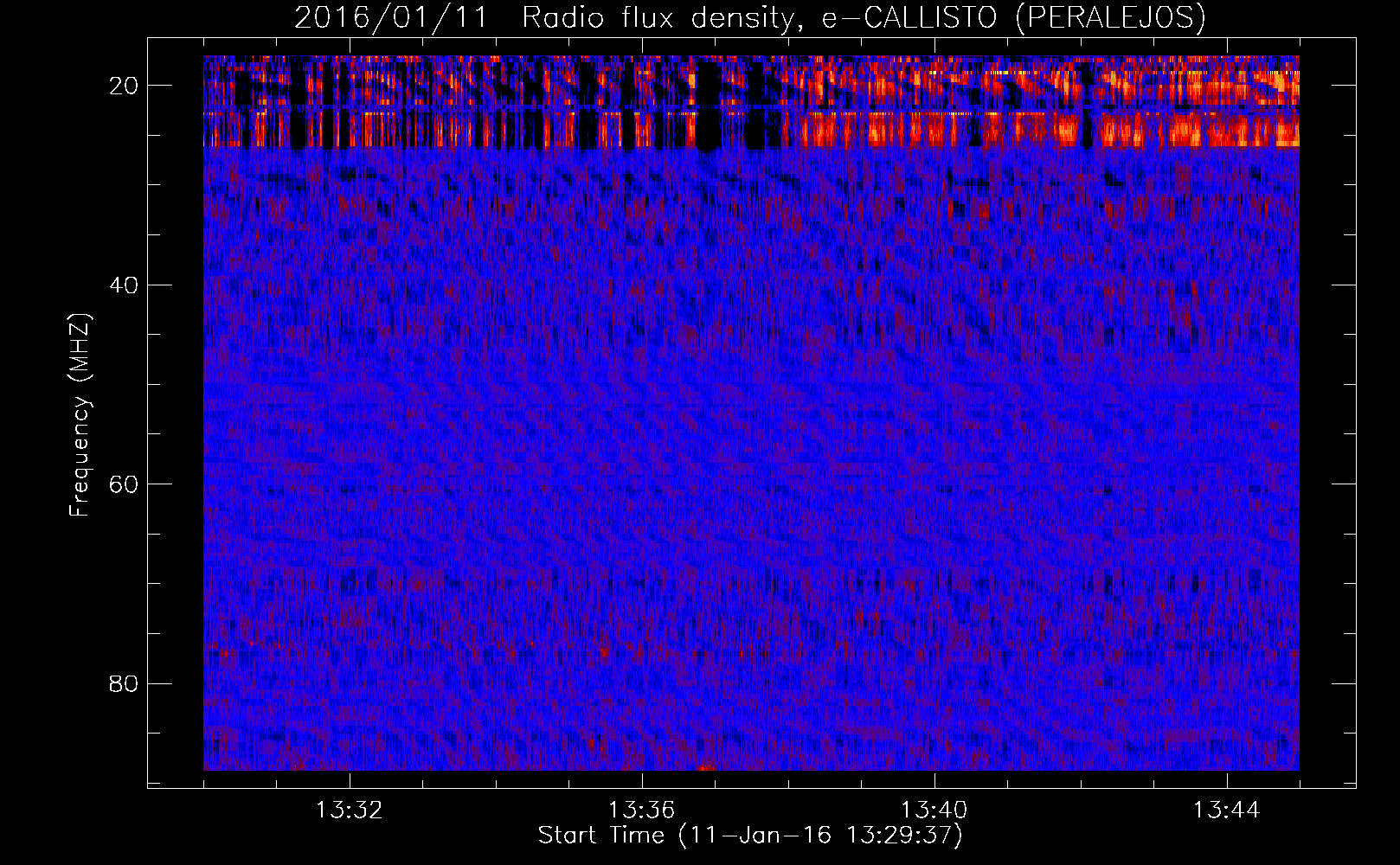
Task: Click the 13:32 time tick label
Action: [349, 811]
